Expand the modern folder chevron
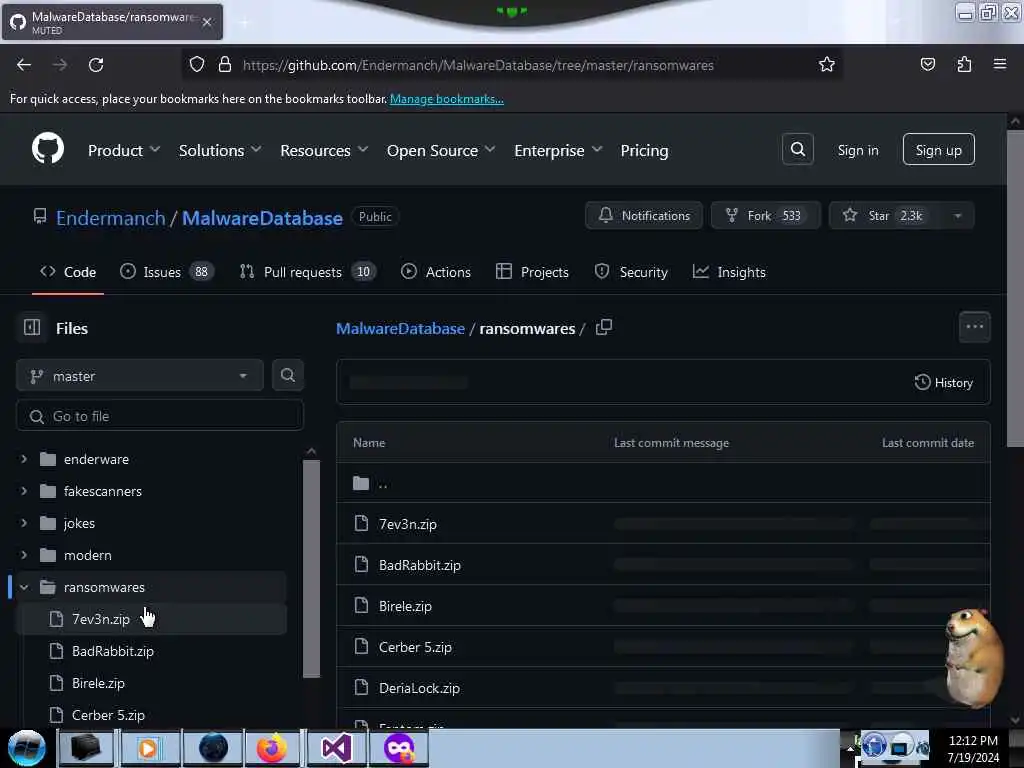 (24, 554)
